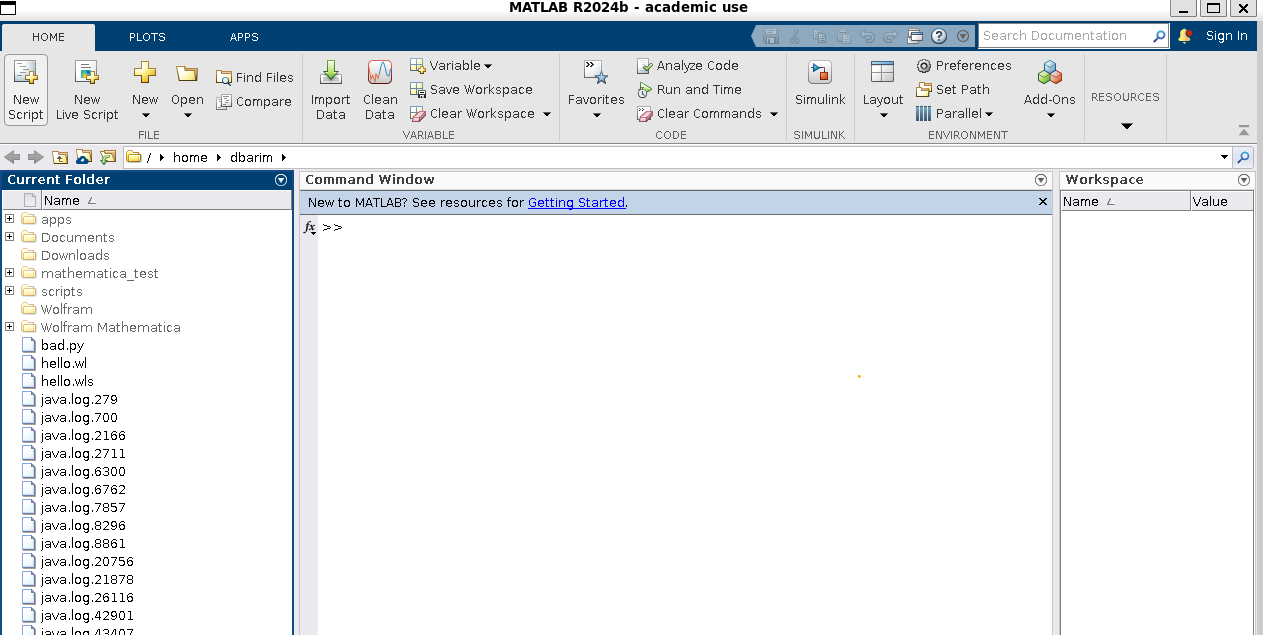This screenshot has width=1263, height=635.
Task: Open Workspace panel actions menu
Action: [x=1244, y=180]
